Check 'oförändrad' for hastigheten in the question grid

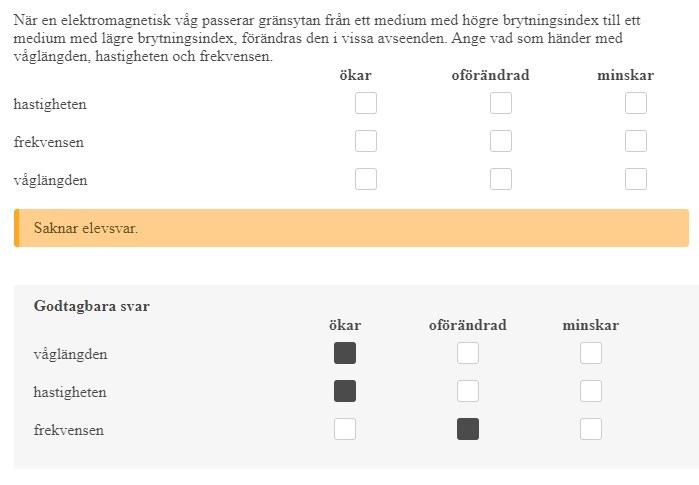pyautogui.click(x=501, y=104)
